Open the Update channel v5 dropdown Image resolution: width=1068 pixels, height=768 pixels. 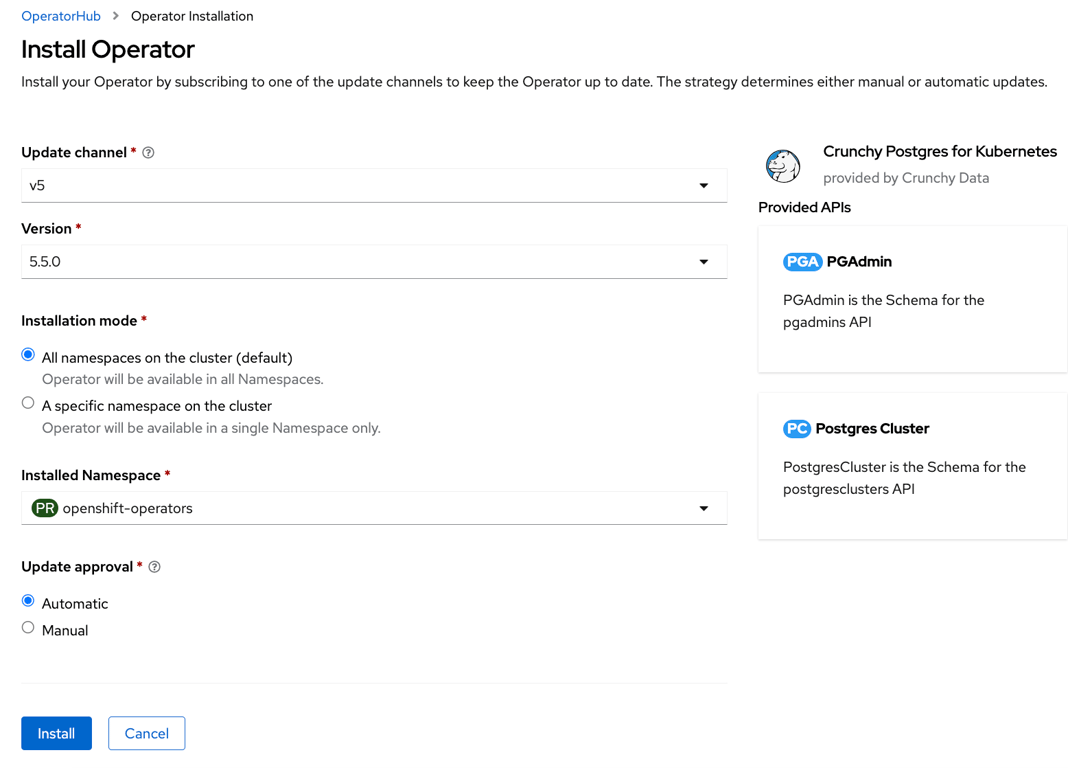(x=374, y=185)
